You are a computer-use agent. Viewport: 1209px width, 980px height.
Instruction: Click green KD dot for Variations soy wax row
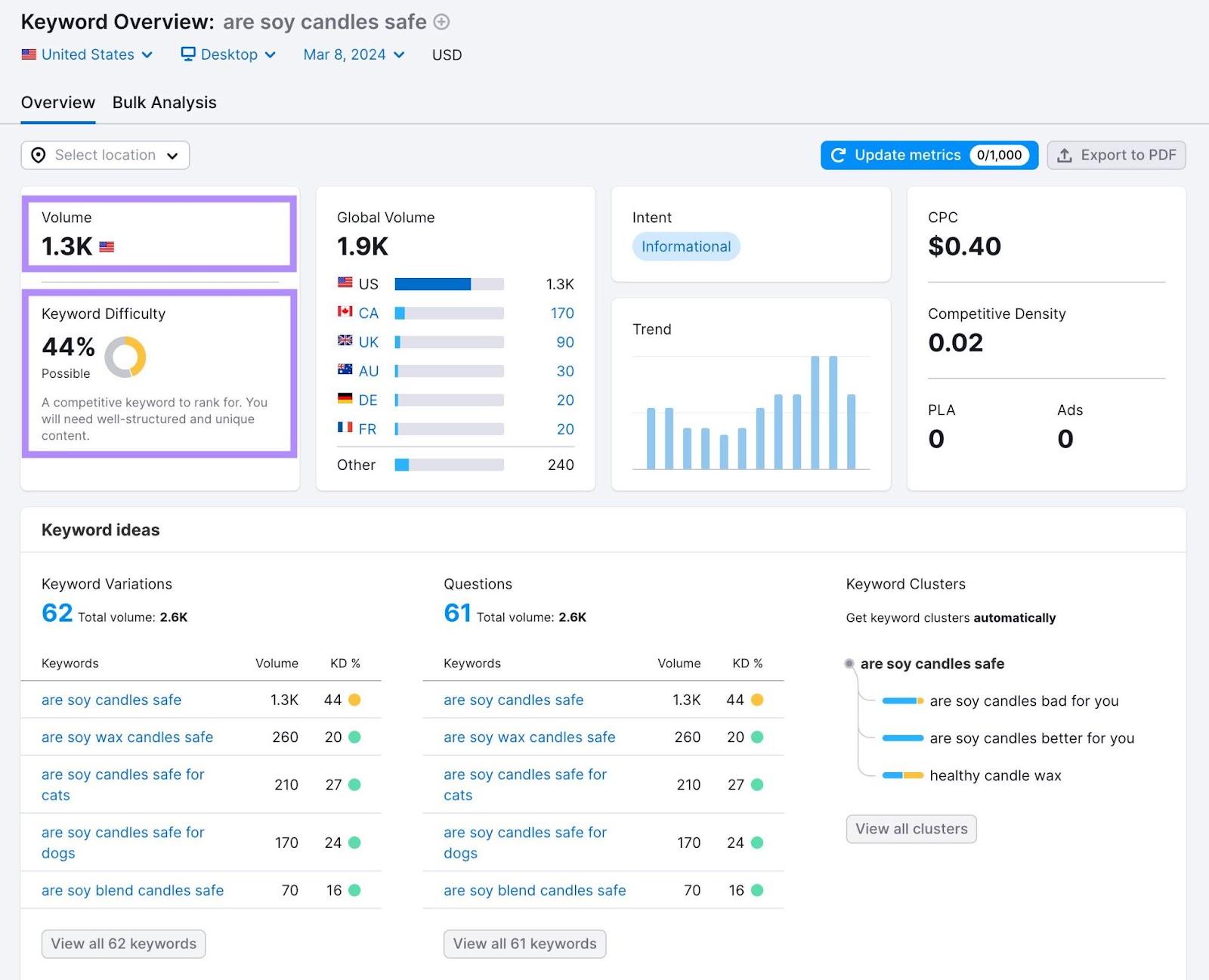[x=354, y=737]
